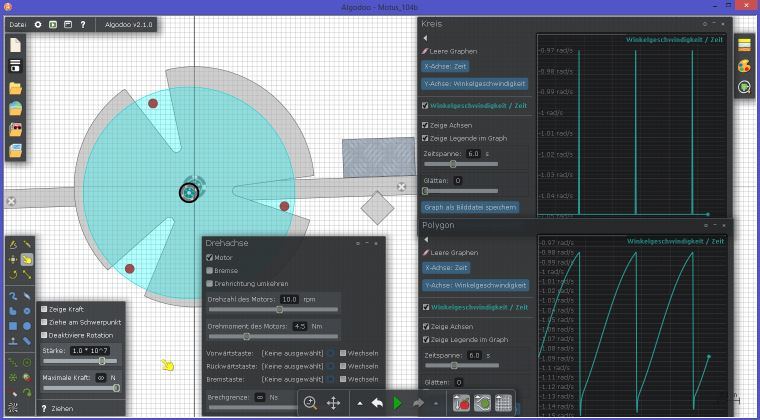Select the Knife cut tool
The width and height of the screenshot is (760, 420).
pyautogui.click(x=27, y=245)
